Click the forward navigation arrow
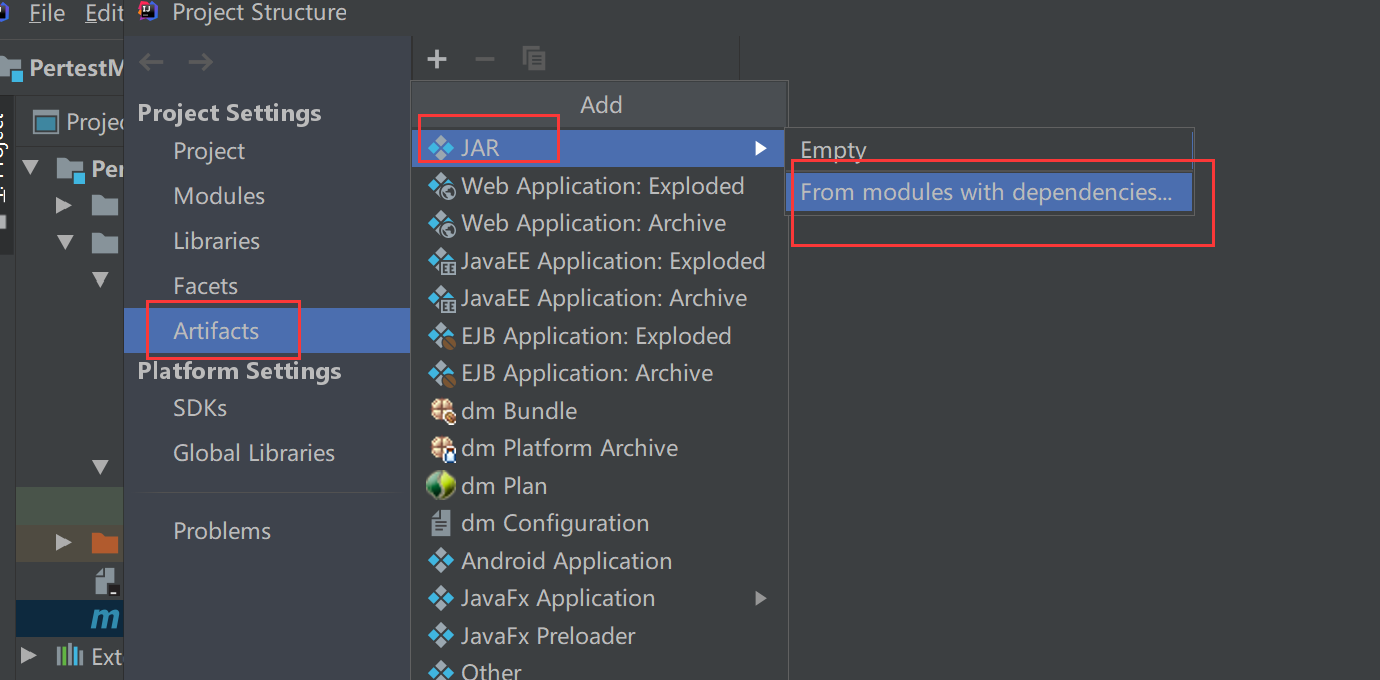 201,63
